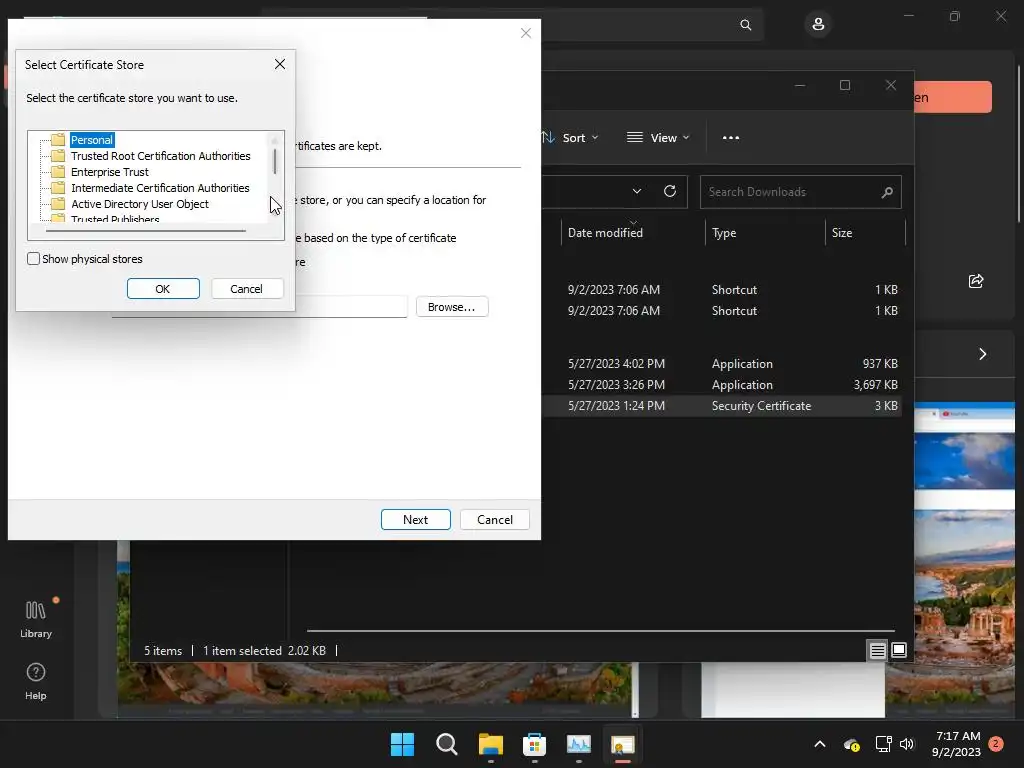Click the account profile icon
The width and height of the screenshot is (1024, 768).
point(818,25)
